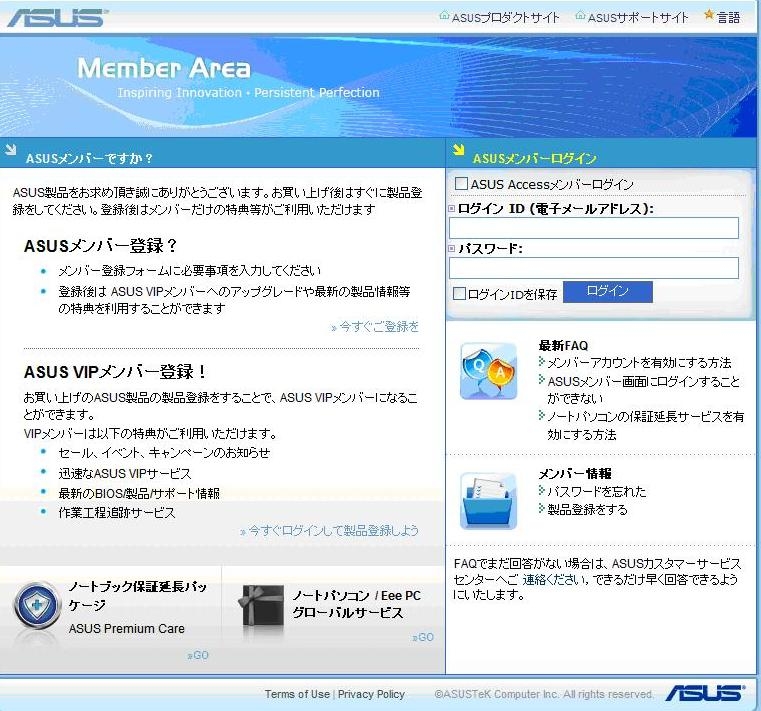Click the Member Area banner title
Image resolution: width=761 pixels, height=711 pixels.
click(x=164, y=68)
